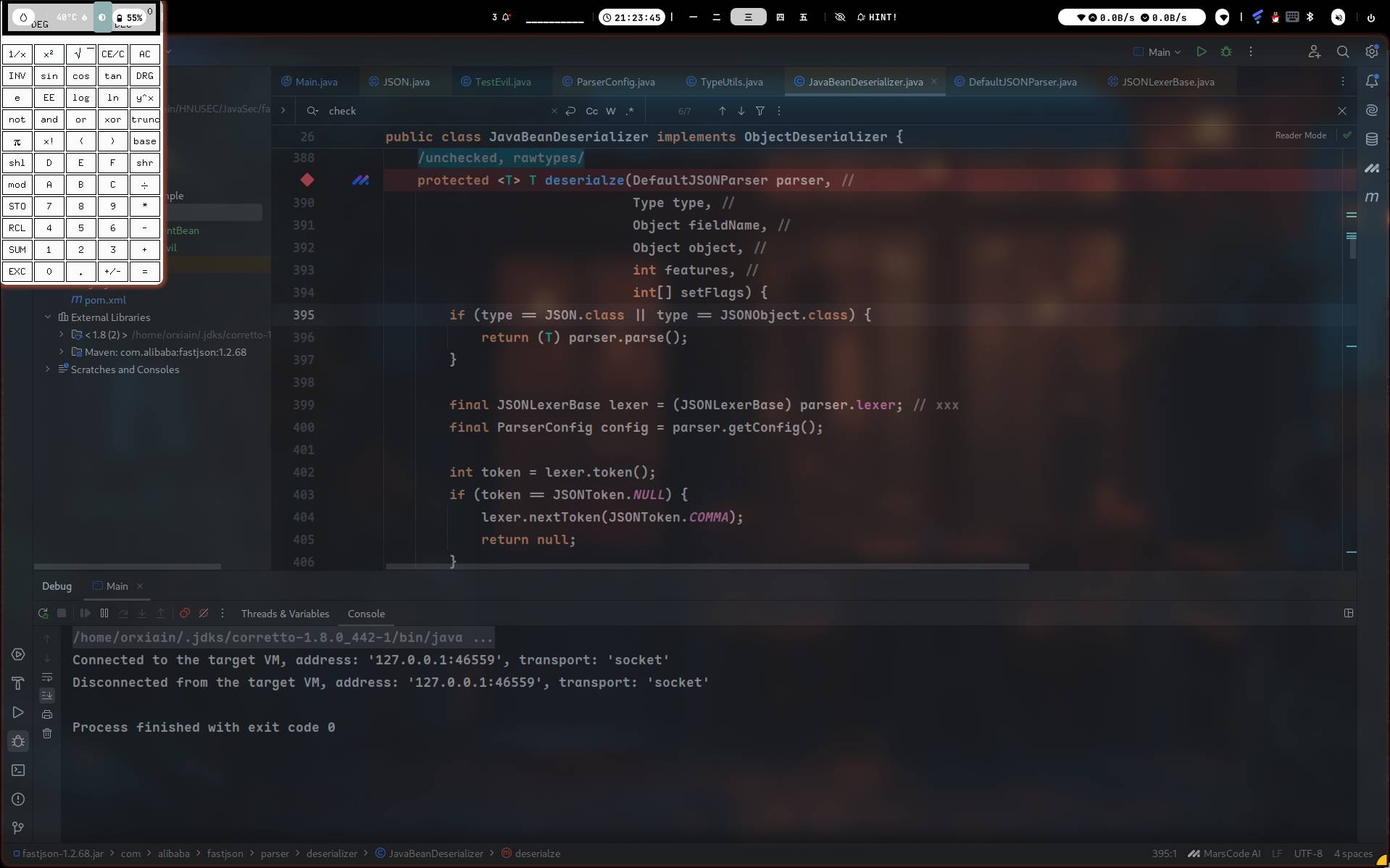Click the Rerun debug session icon
The image size is (1390, 868).
click(x=43, y=614)
